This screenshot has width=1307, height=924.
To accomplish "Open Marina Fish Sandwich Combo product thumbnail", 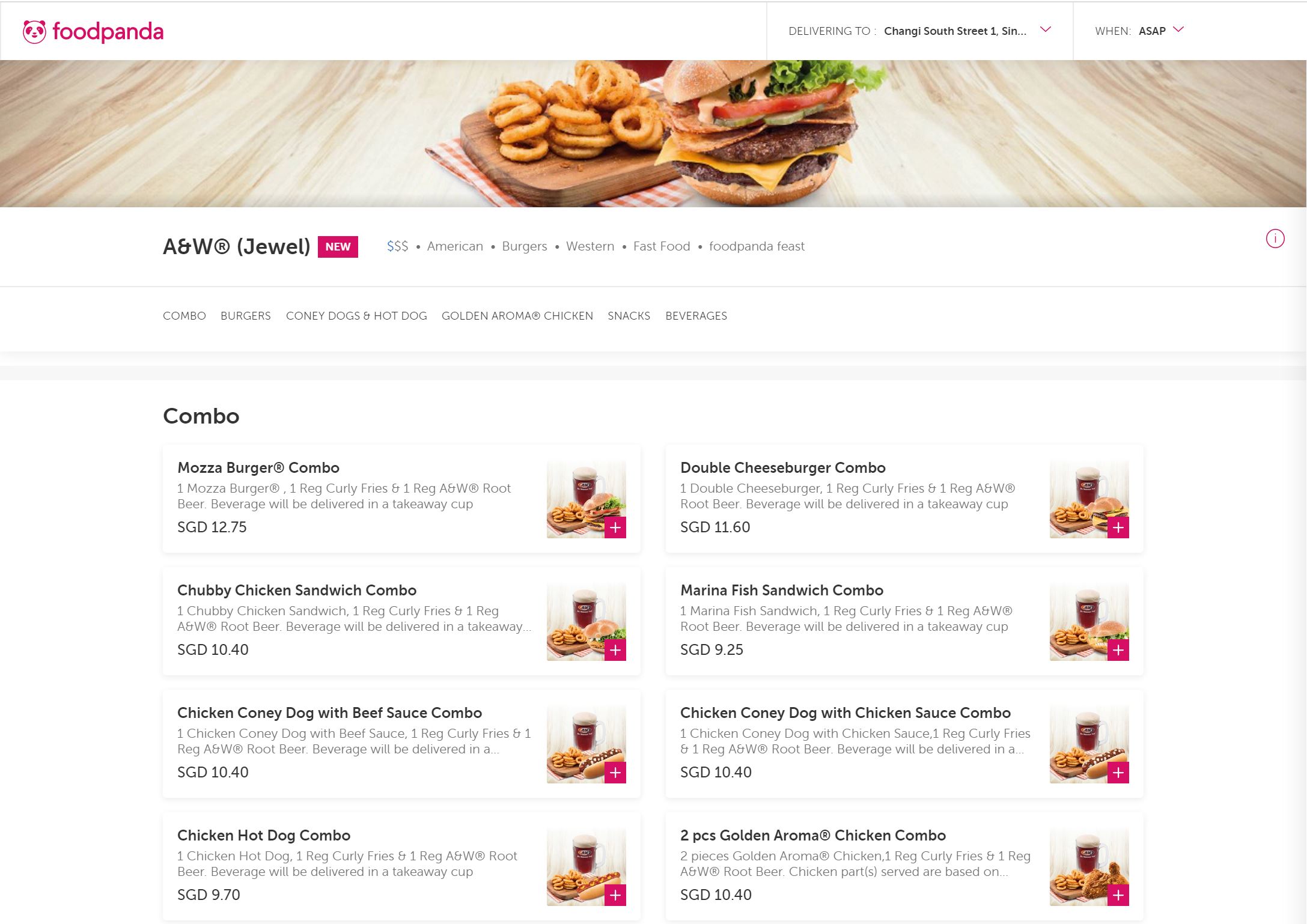I will 1089,621.
